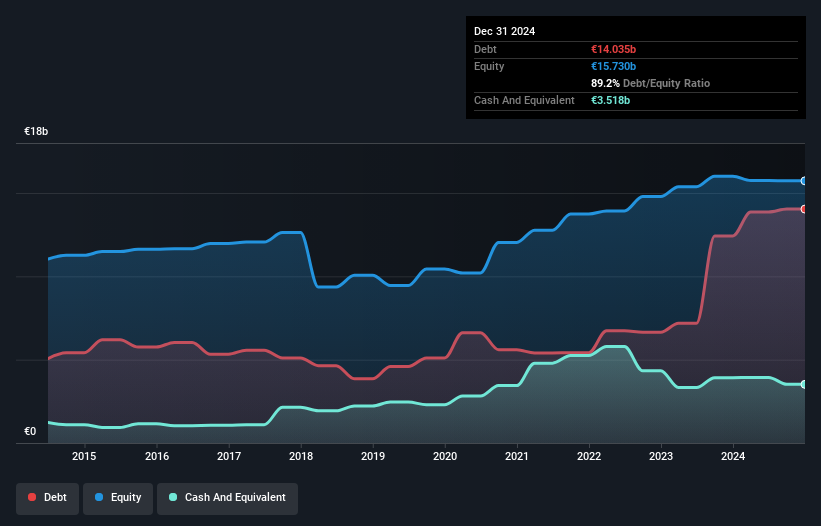Image resolution: width=821 pixels, height=526 pixels.
Task: Click the 2016 x-axis label
Action: point(157,456)
